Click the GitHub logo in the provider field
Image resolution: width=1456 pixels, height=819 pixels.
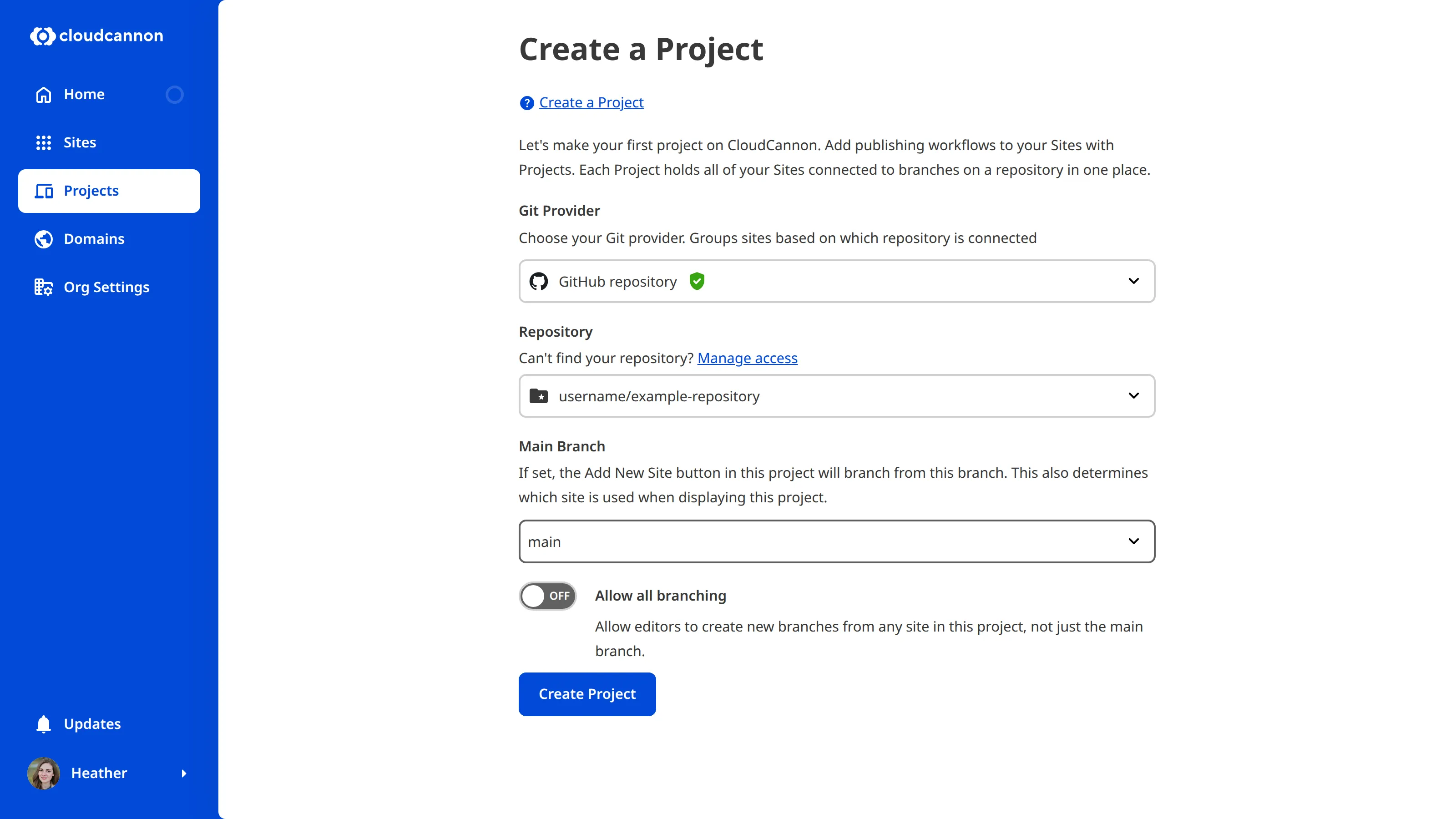[538, 281]
